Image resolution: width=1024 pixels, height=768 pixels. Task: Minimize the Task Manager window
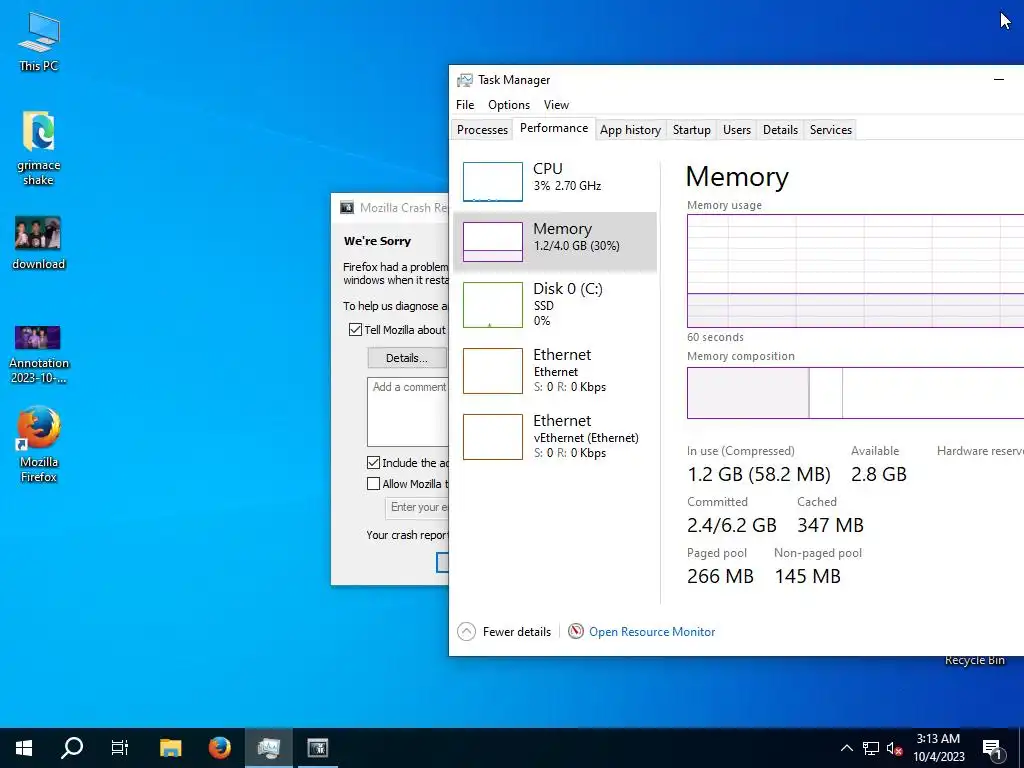click(x=999, y=80)
